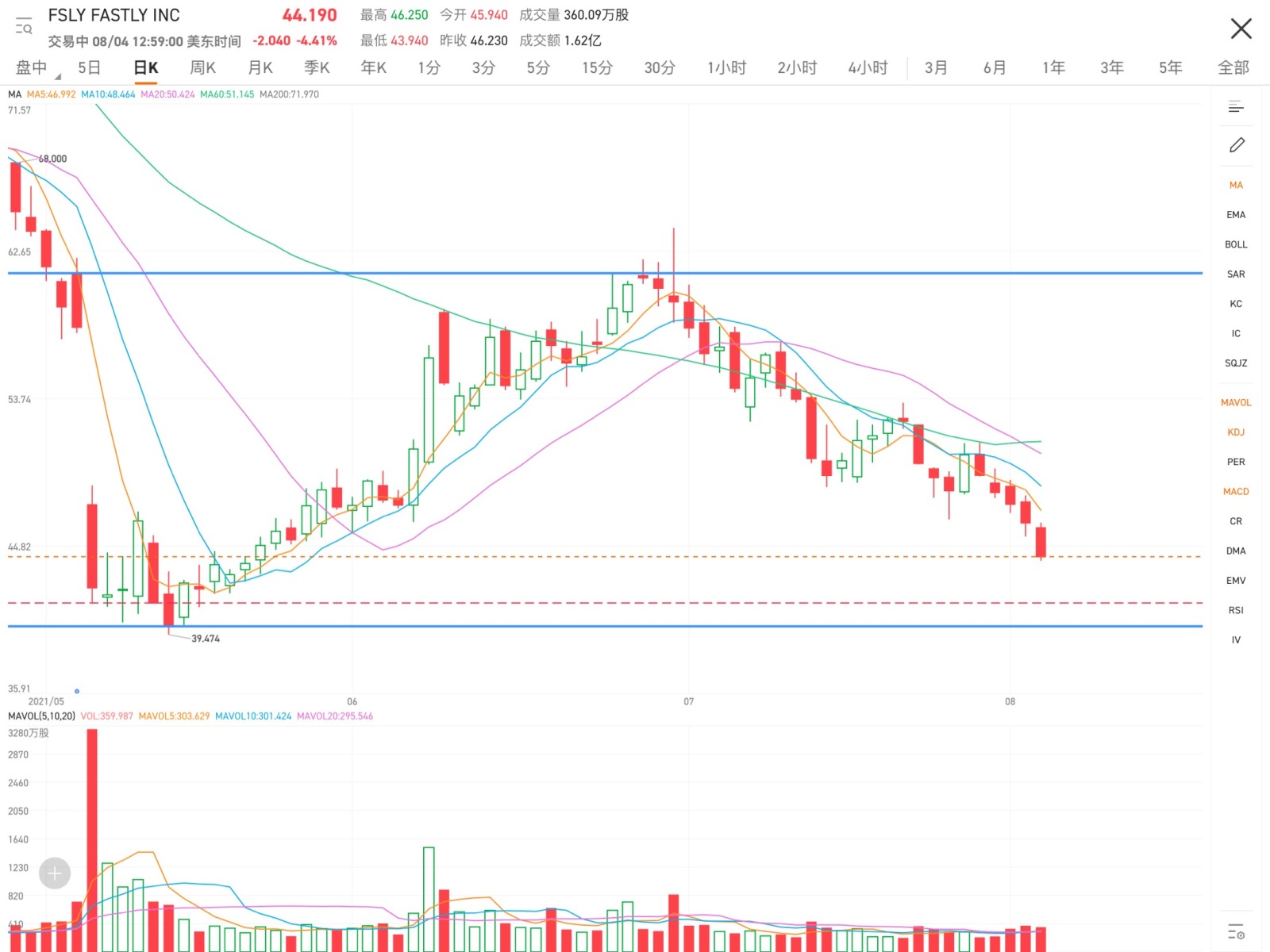Select the 4小时 interval tab
1270x952 pixels.
tap(868, 68)
